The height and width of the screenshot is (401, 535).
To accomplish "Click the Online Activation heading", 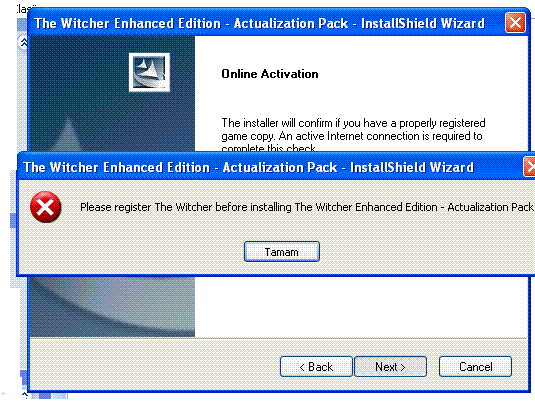I will pos(270,74).
